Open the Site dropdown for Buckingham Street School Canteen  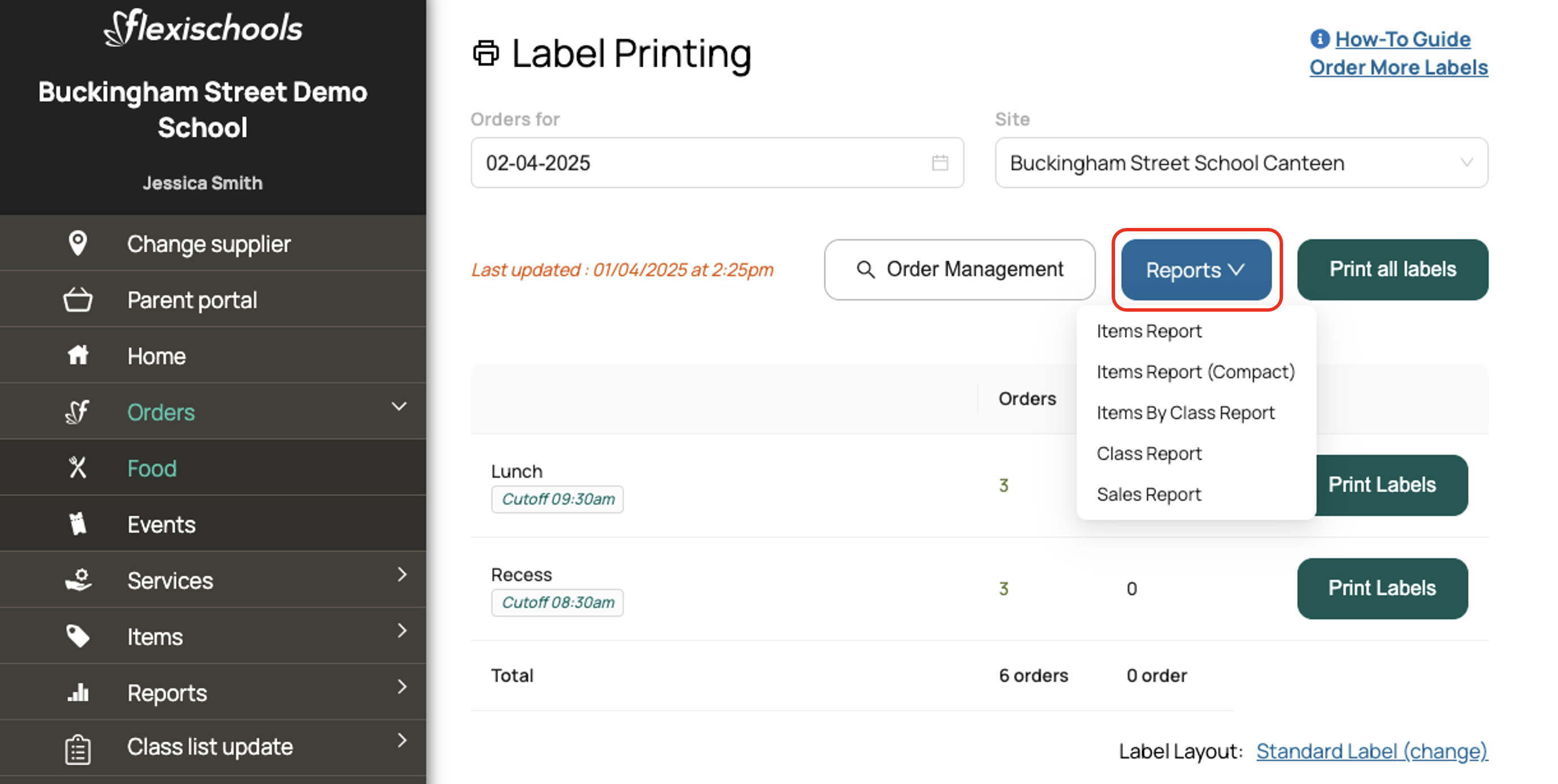click(1241, 163)
